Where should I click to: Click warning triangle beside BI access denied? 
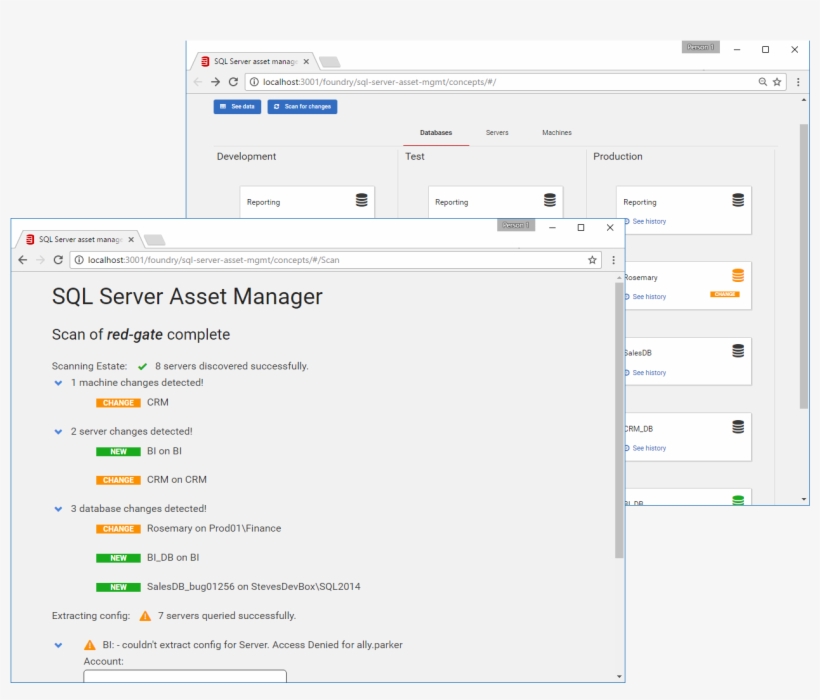pos(90,645)
